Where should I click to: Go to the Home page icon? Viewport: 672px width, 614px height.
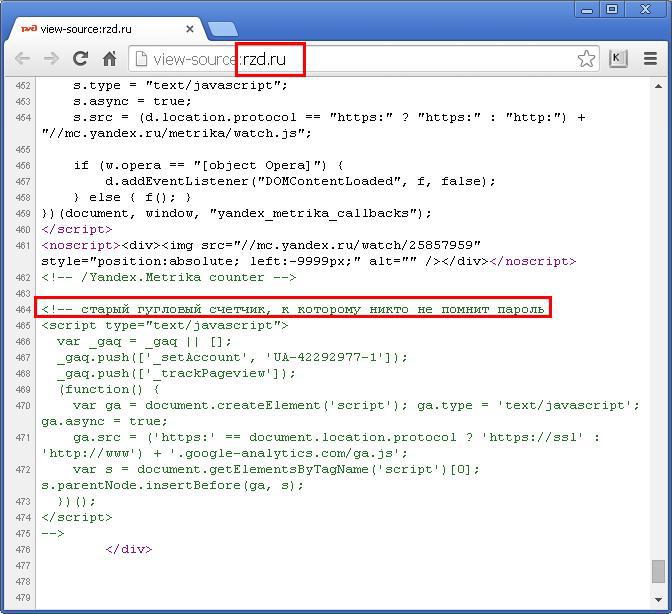110,58
